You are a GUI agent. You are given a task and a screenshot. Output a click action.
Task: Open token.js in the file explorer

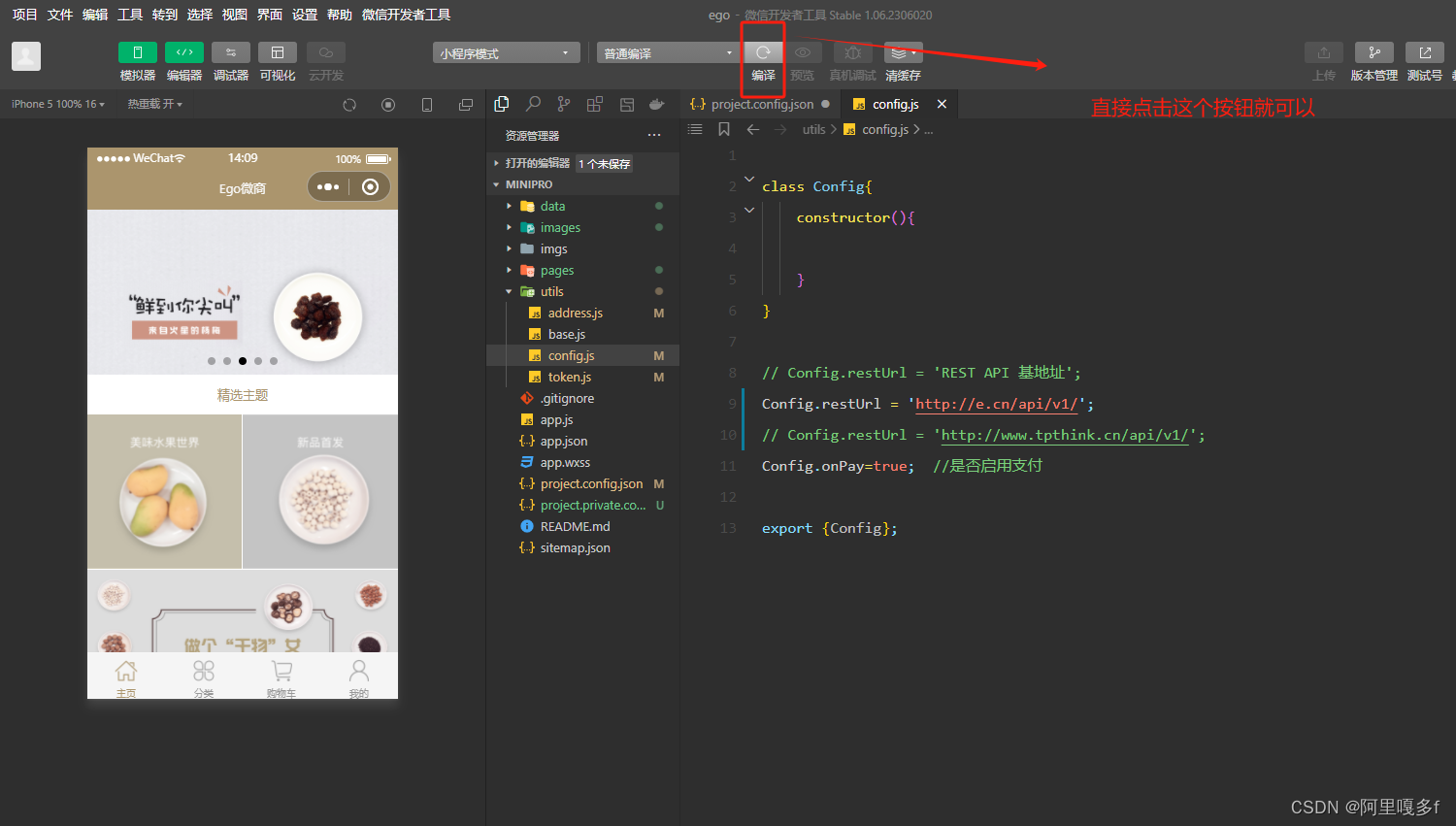569,378
